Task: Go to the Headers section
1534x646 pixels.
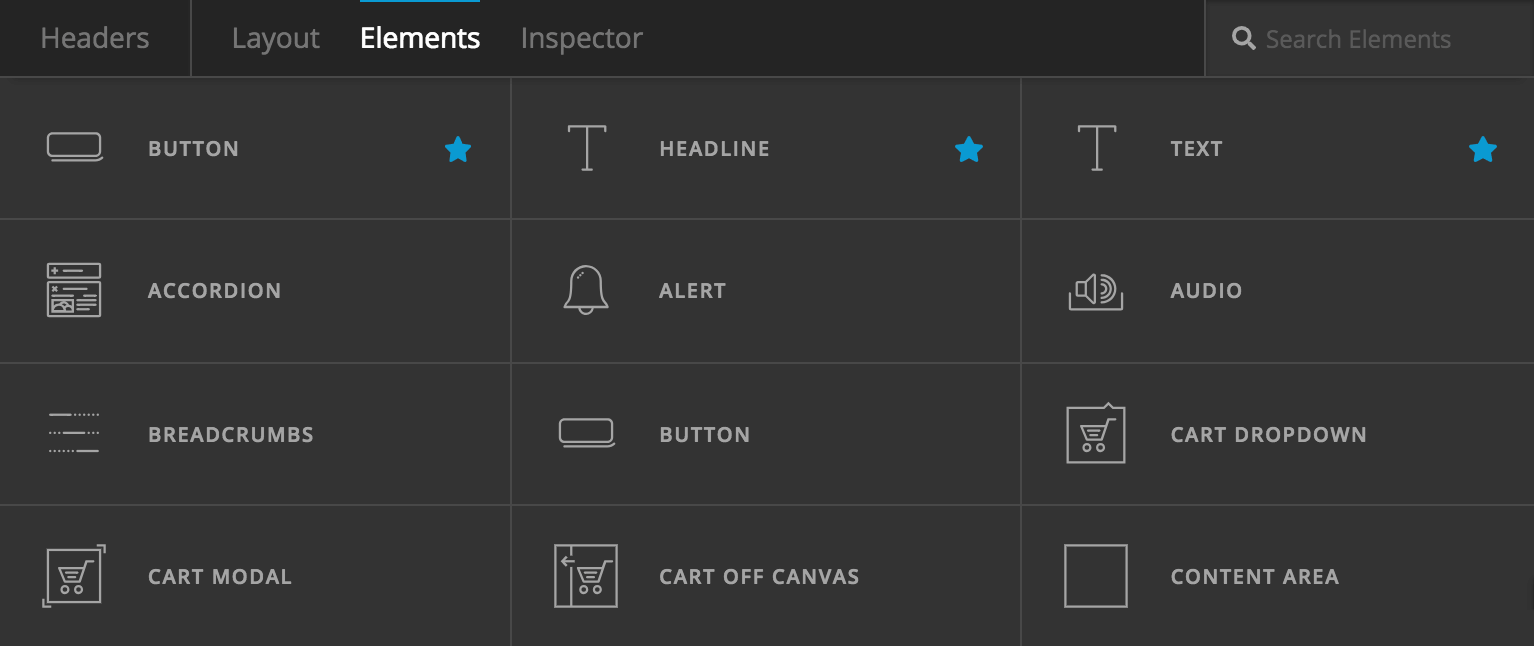Action: (95, 39)
